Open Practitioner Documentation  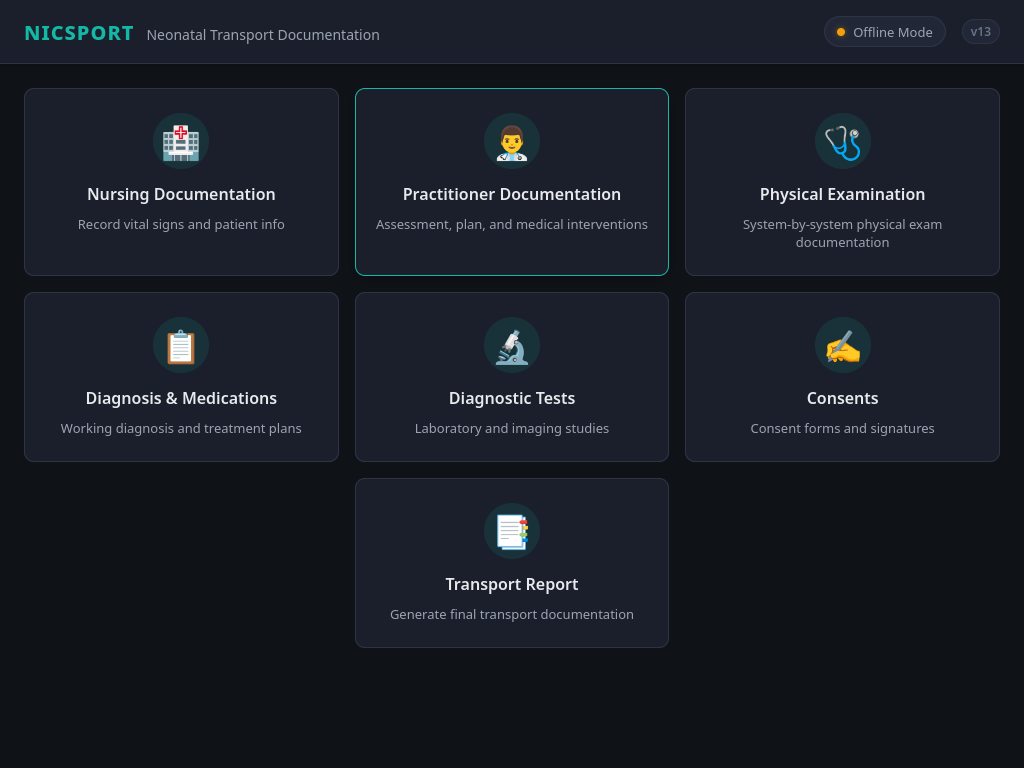511,181
